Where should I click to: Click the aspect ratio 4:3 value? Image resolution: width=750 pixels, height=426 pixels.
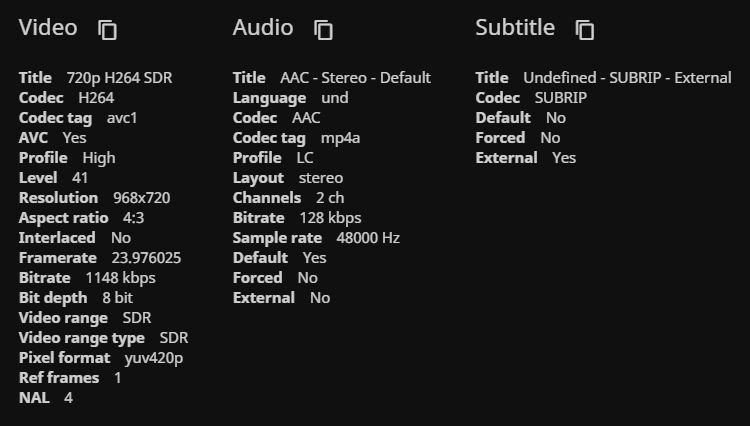point(133,218)
